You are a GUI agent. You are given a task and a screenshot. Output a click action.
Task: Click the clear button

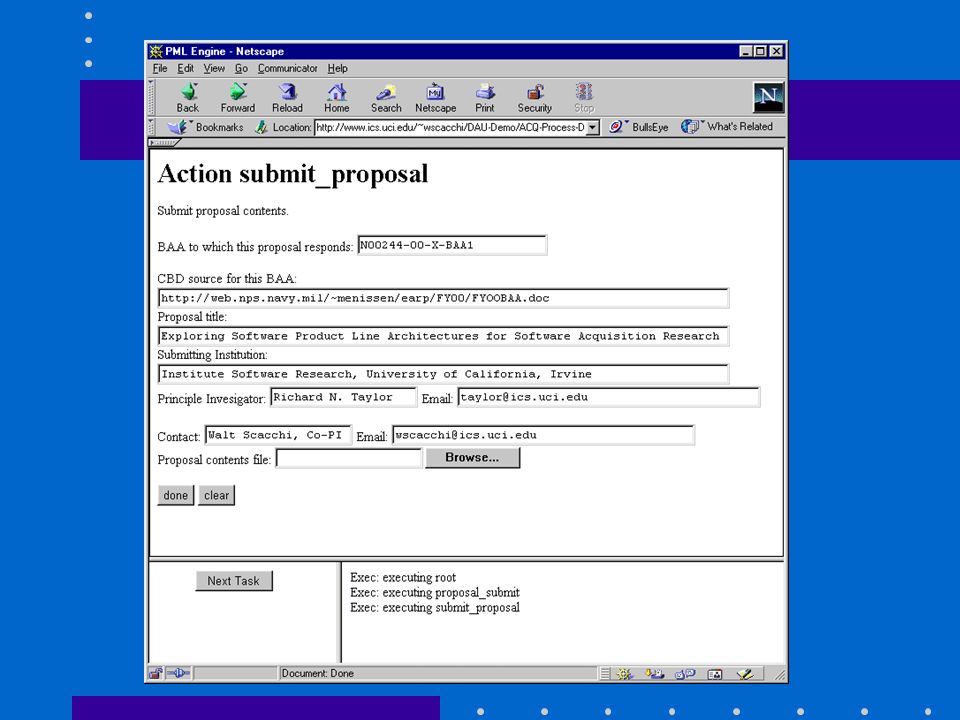tap(216, 495)
